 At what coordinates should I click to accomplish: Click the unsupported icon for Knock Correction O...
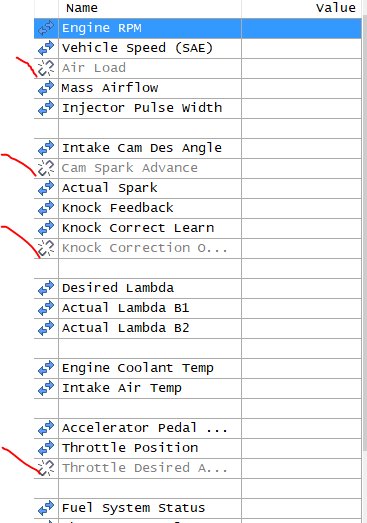(x=46, y=248)
